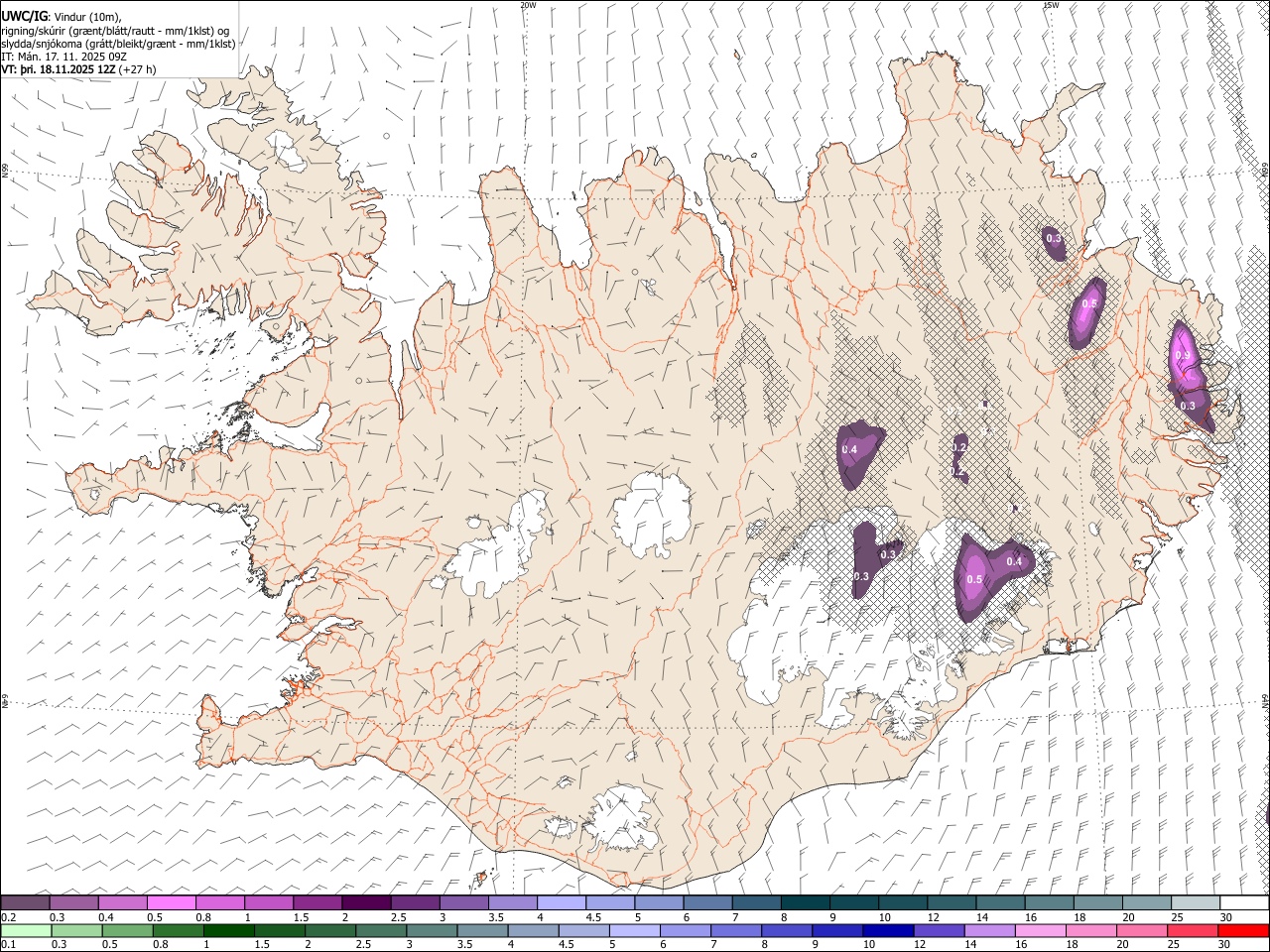Pick the pale green rain legend swatch above 0.1
Screen dimensions: 1270x952
(x=26, y=930)
